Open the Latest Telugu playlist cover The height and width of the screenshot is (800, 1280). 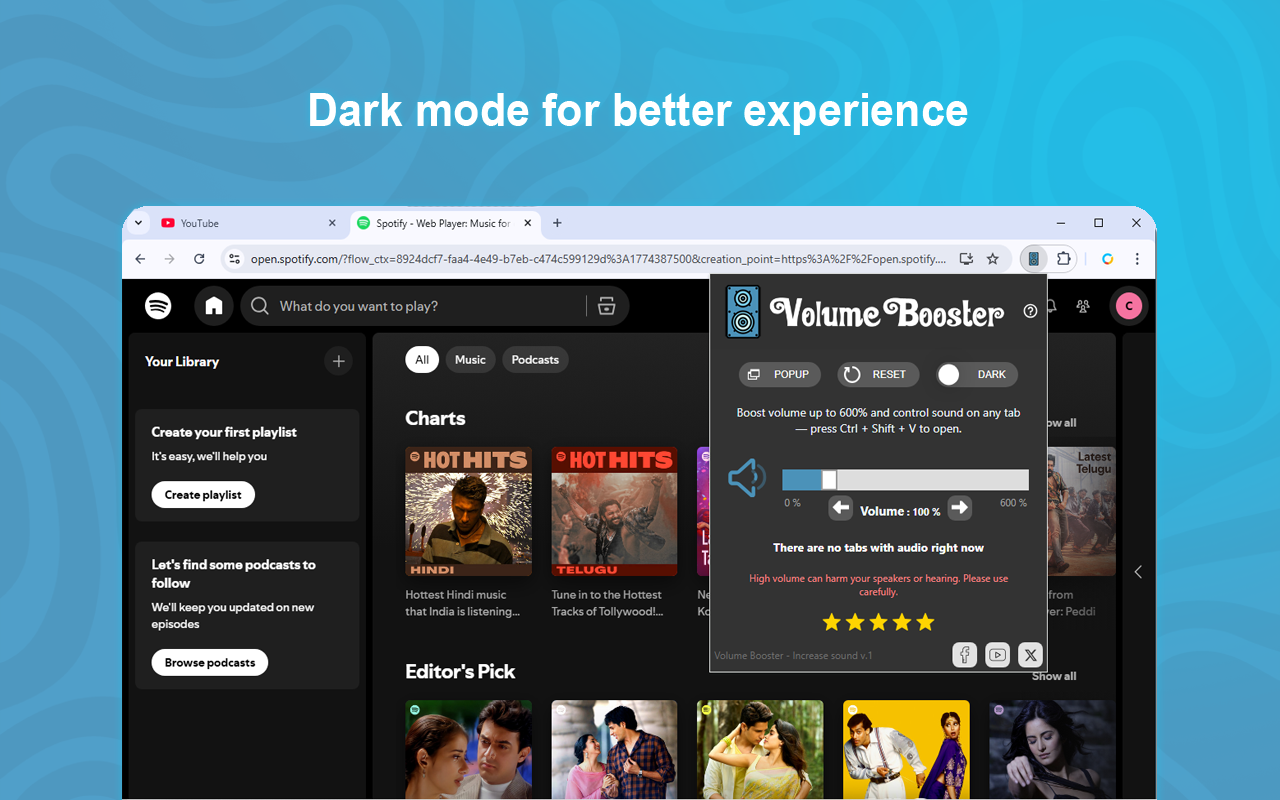pyautogui.click(x=1081, y=512)
